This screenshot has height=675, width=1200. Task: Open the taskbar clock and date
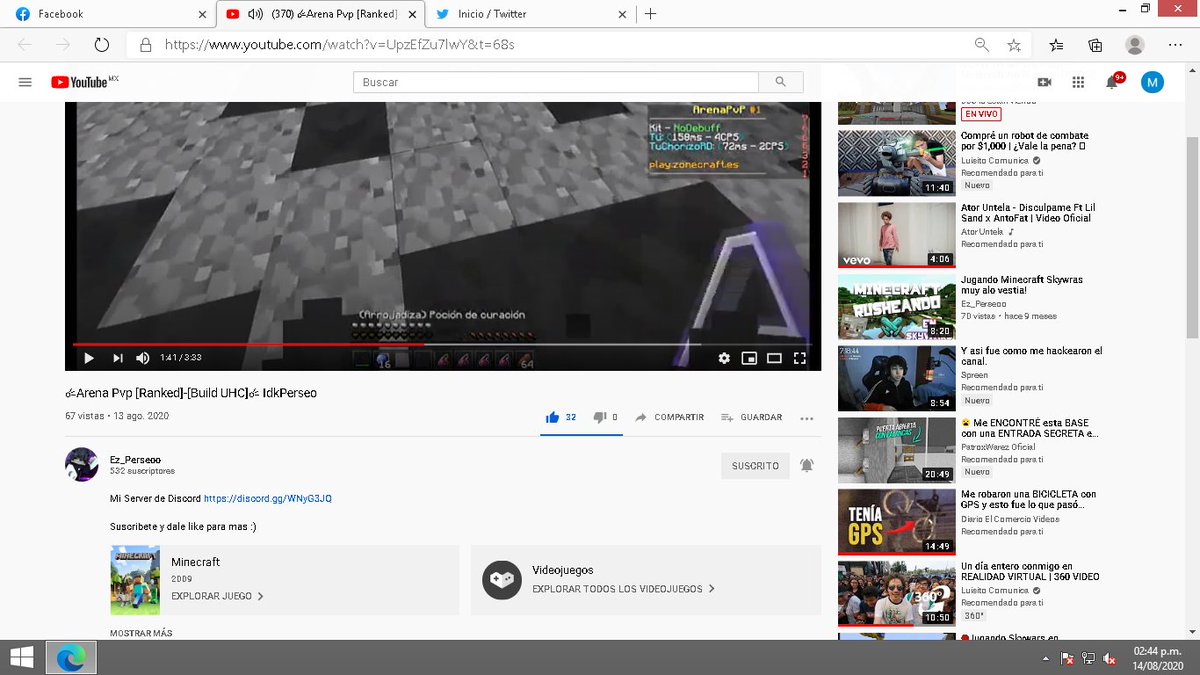tap(1160, 658)
